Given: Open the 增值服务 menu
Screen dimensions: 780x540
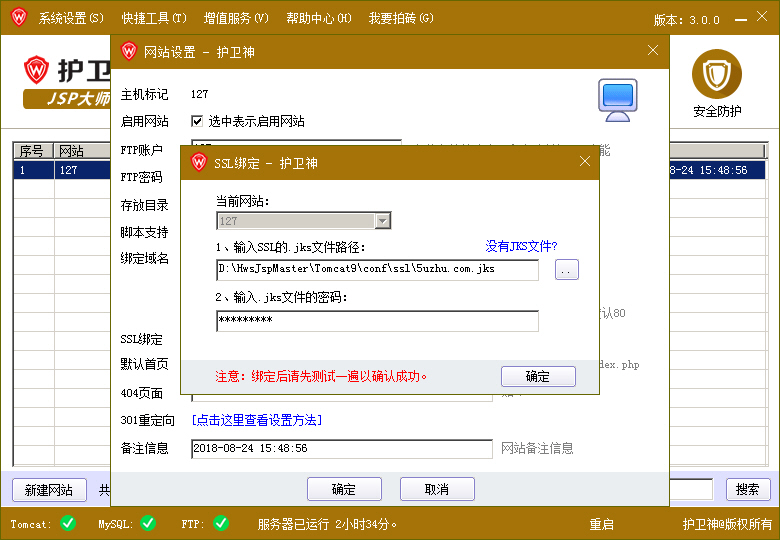Looking at the screenshot, I should point(236,18).
